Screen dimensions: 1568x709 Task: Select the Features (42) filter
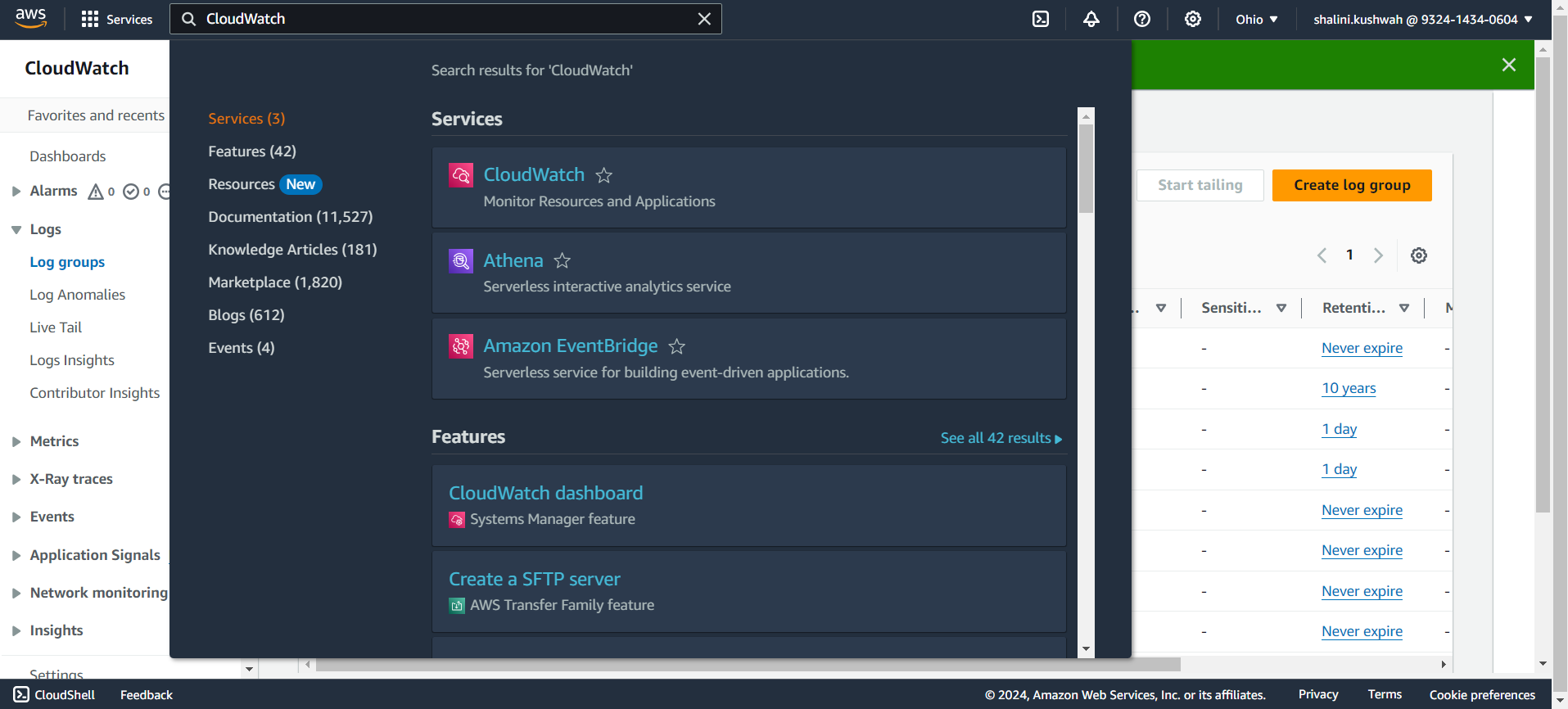(252, 151)
